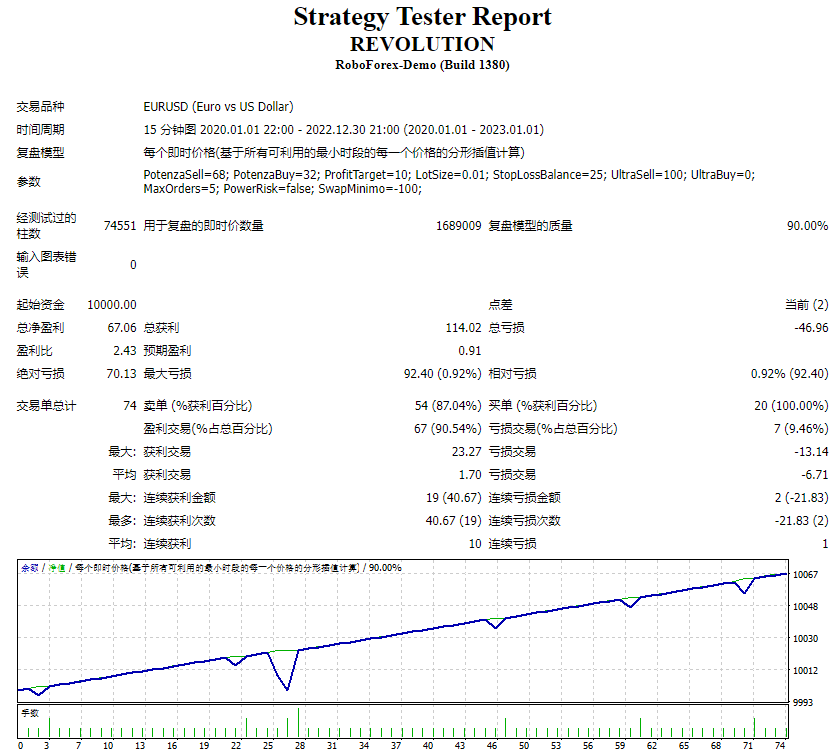Click the deepest drawdown dip near trade 28
This screenshot has width=837, height=753.
tap(287, 688)
